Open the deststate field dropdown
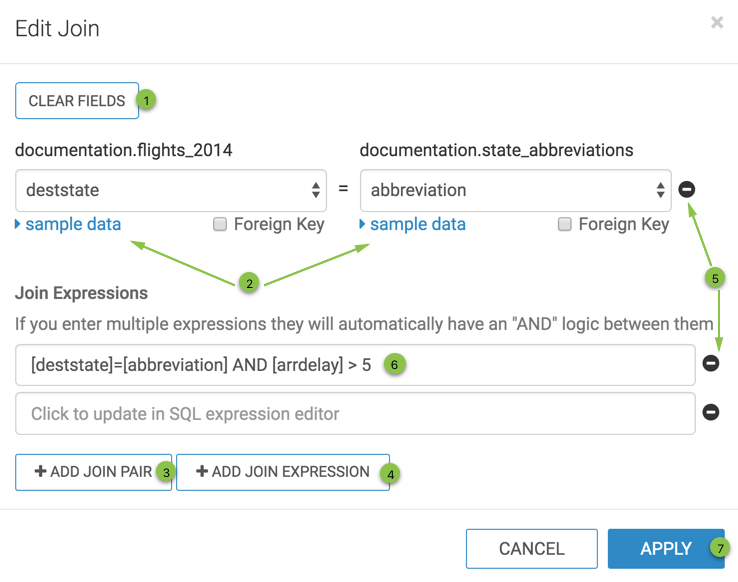Image resolution: width=738 pixels, height=582 pixels. pyautogui.click(x=171, y=190)
